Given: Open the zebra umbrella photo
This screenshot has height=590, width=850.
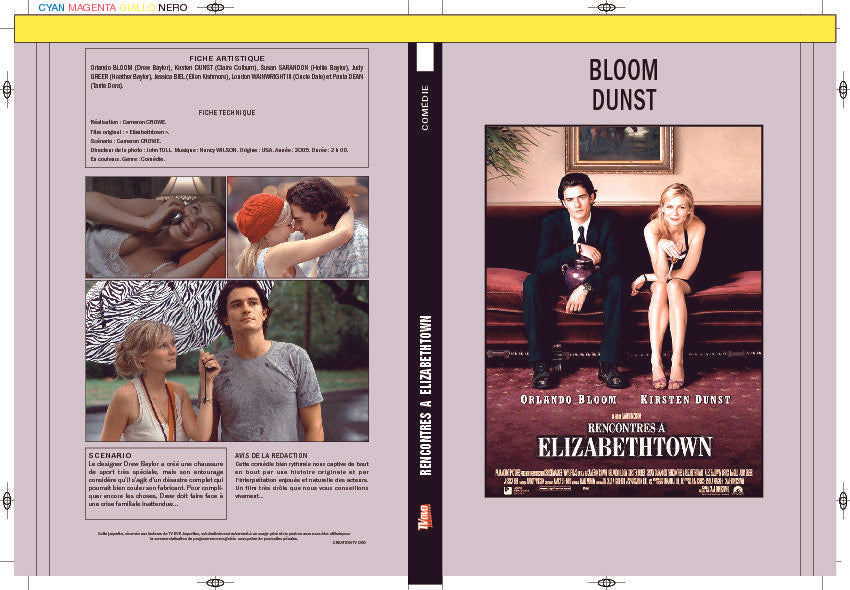Looking at the screenshot, I should coord(227,361).
